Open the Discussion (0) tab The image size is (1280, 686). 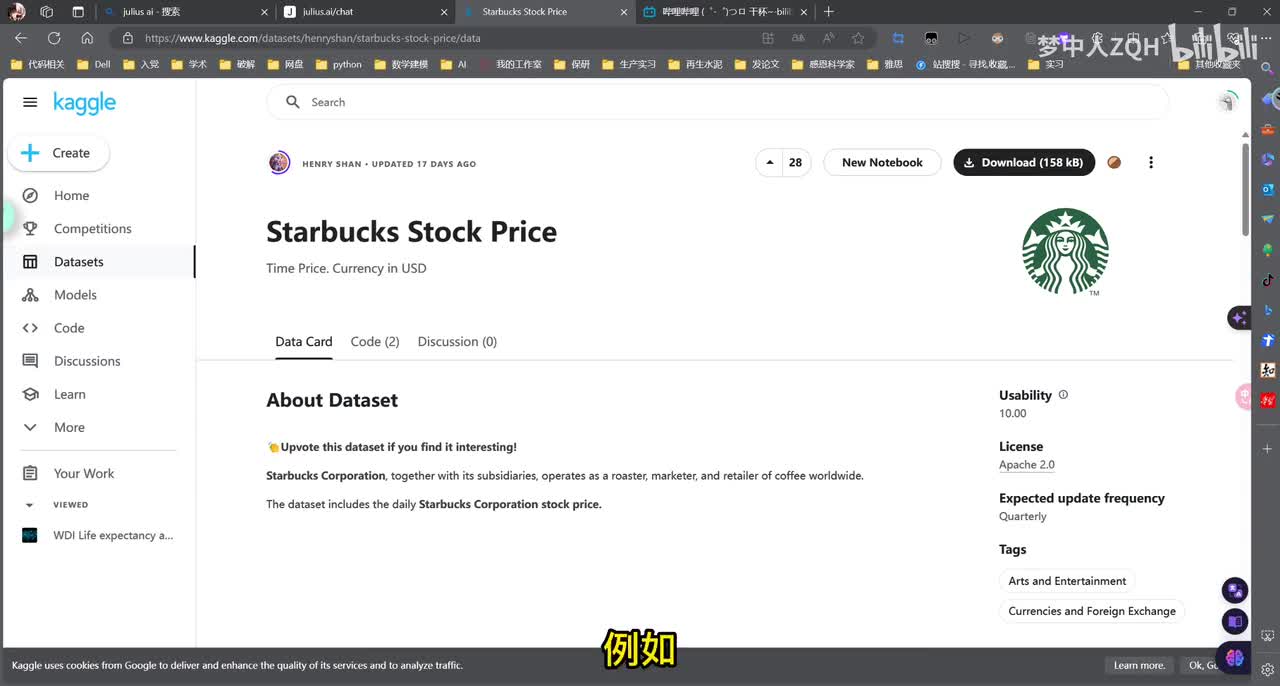pos(457,342)
